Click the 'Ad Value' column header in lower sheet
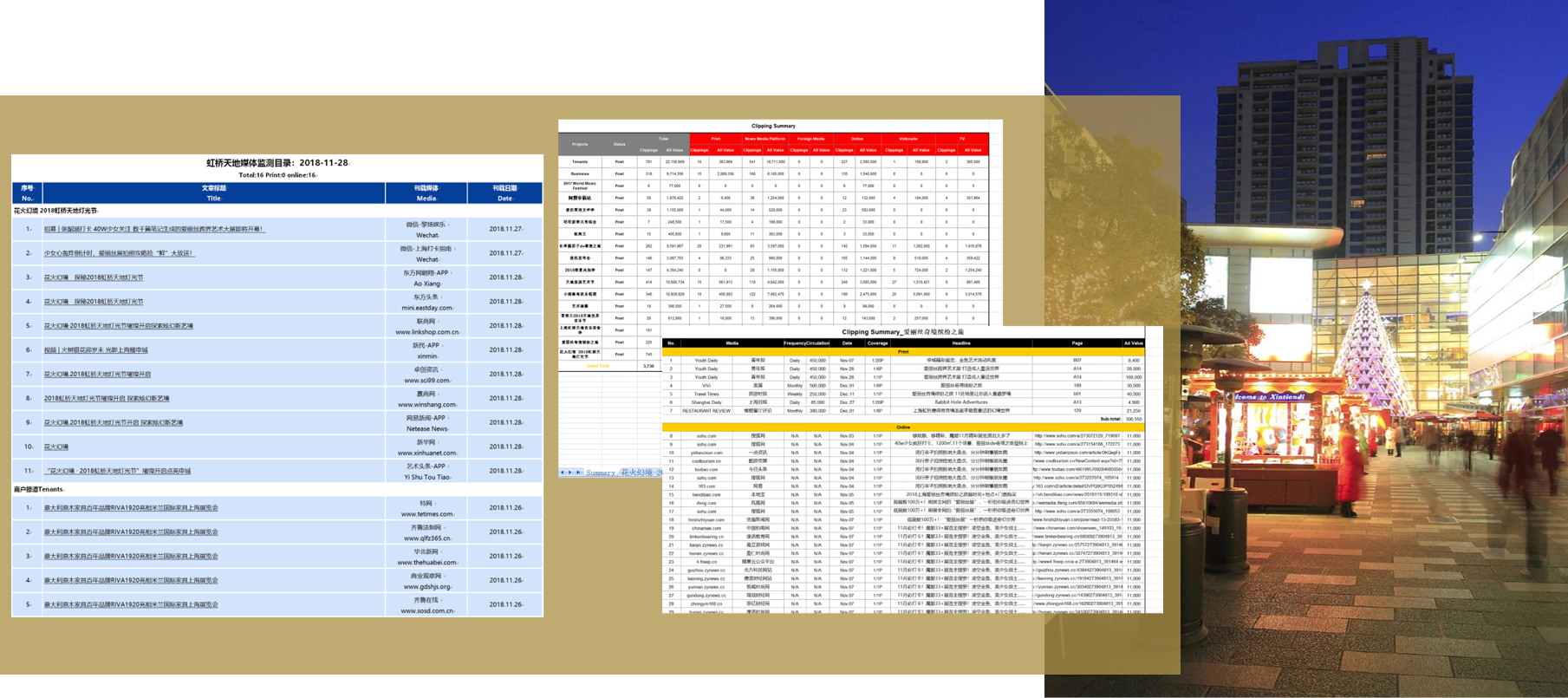The width and height of the screenshot is (1568, 698). pos(1133,343)
